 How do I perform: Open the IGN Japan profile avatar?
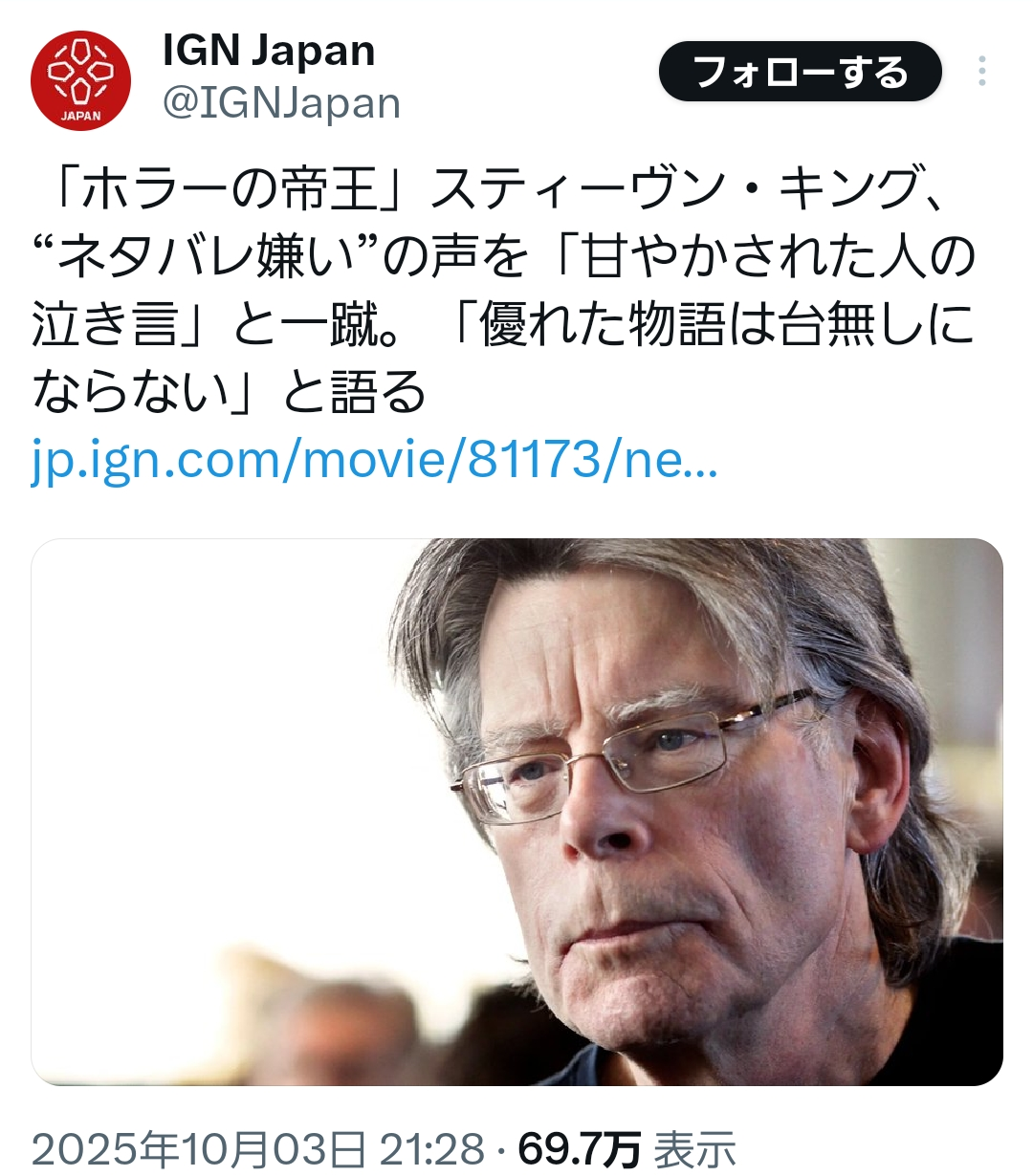point(81,80)
